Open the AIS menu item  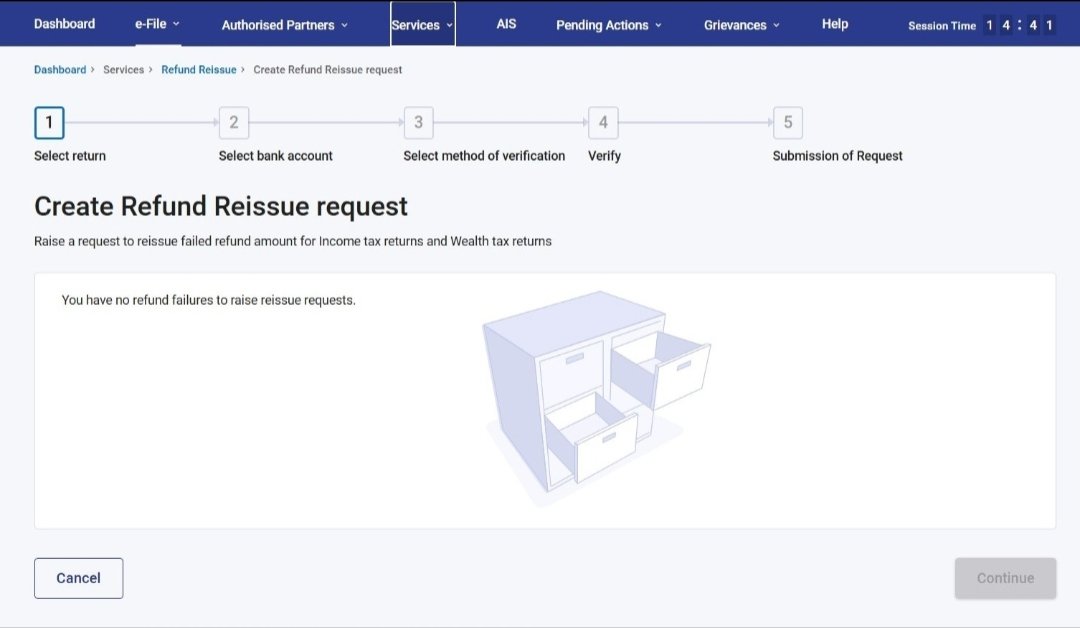pos(506,24)
